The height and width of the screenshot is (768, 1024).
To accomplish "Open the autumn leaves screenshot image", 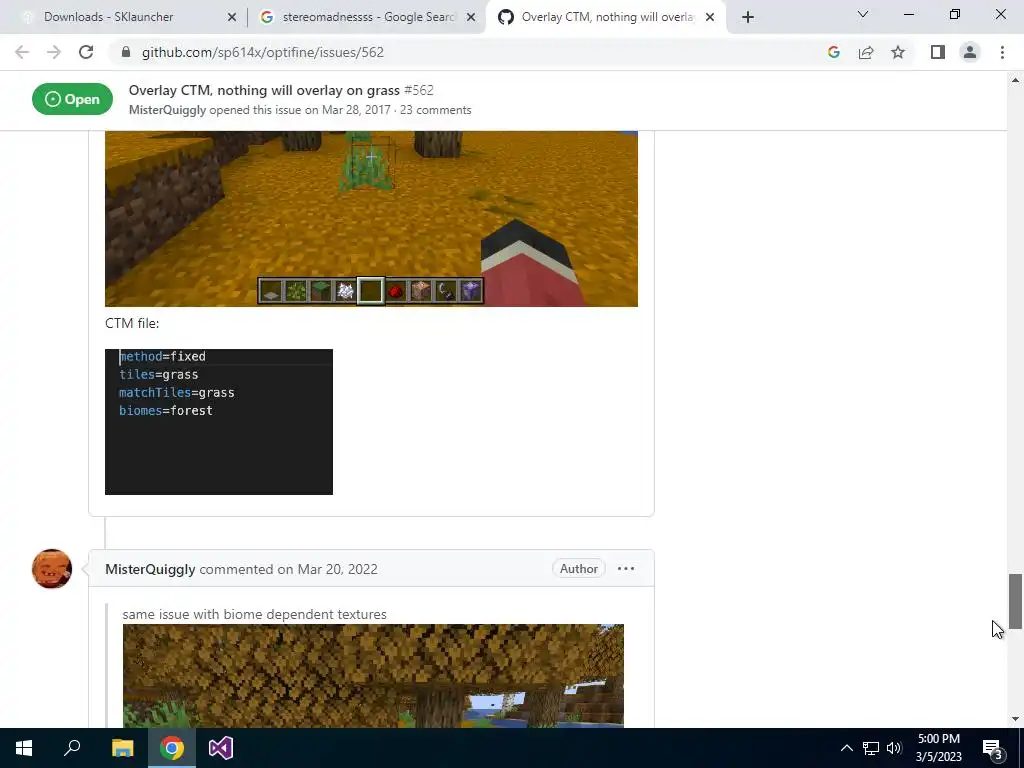I will tap(373, 676).
